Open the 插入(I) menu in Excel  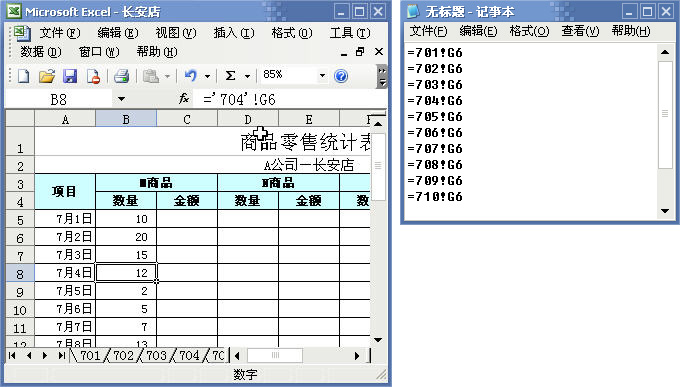click(234, 33)
